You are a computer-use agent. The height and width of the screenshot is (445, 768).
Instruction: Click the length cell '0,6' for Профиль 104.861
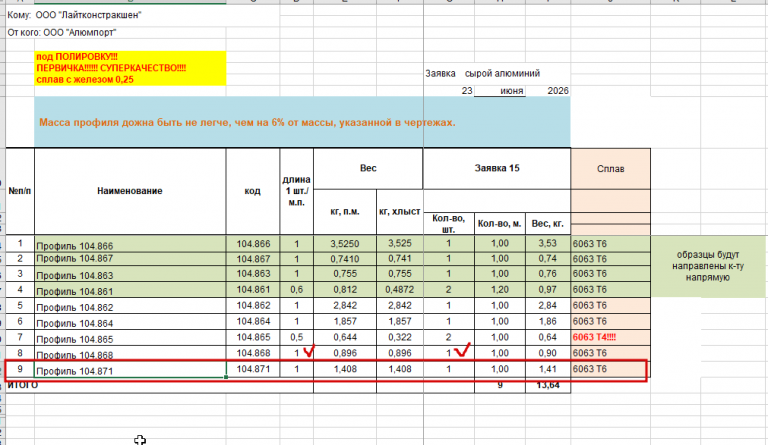(296, 290)
